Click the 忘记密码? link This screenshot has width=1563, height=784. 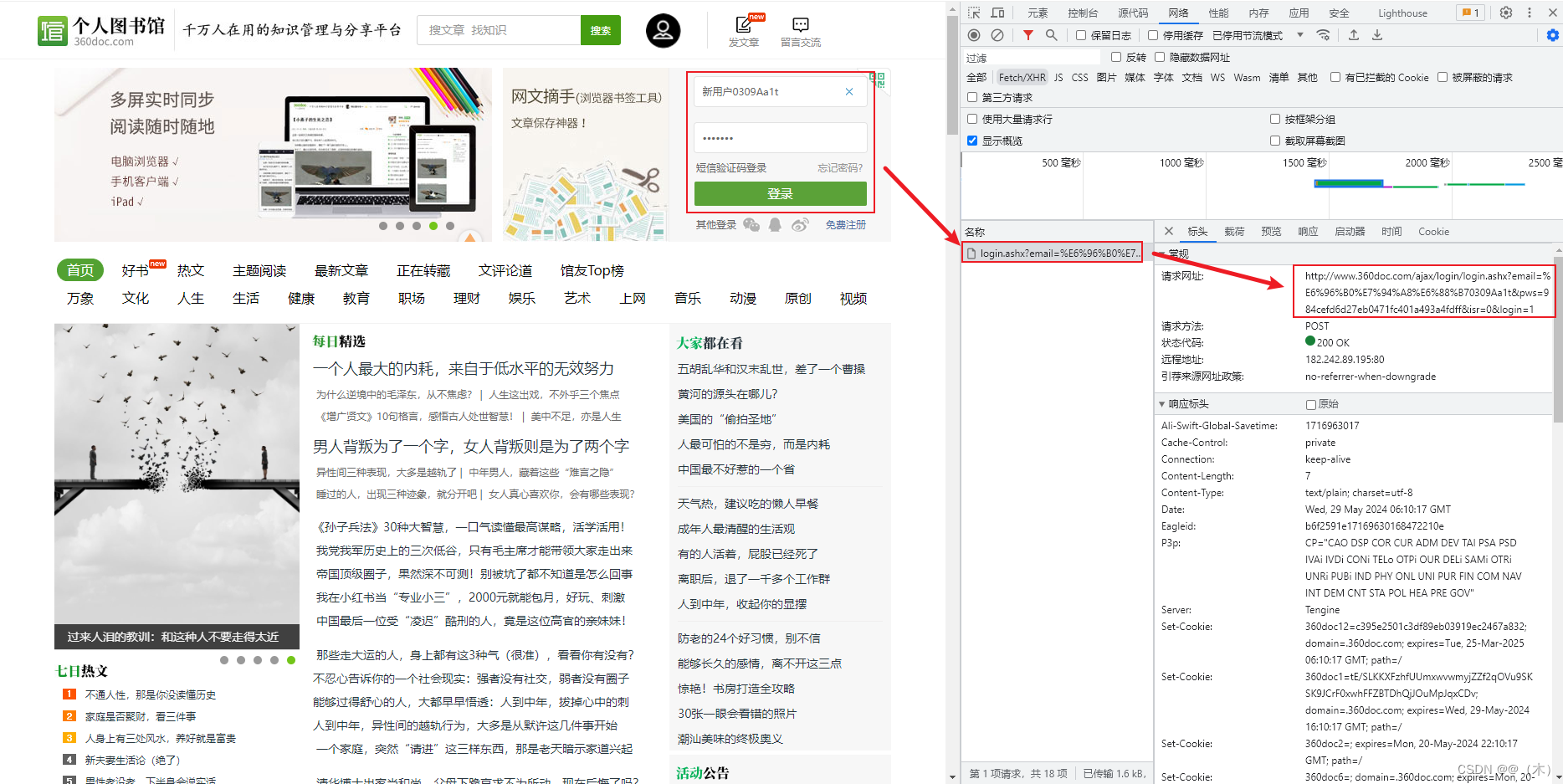pos(840,168)
